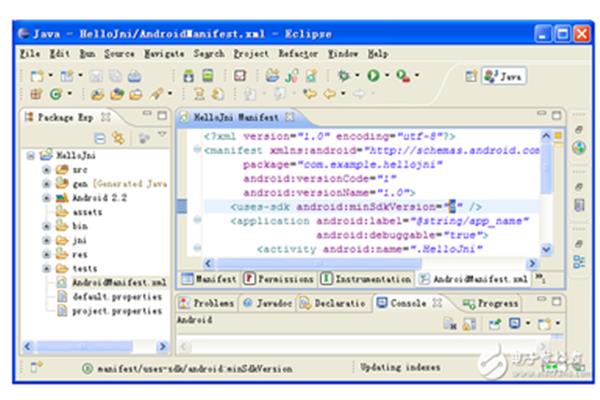Click the External Tools run icon

[403, 76]
